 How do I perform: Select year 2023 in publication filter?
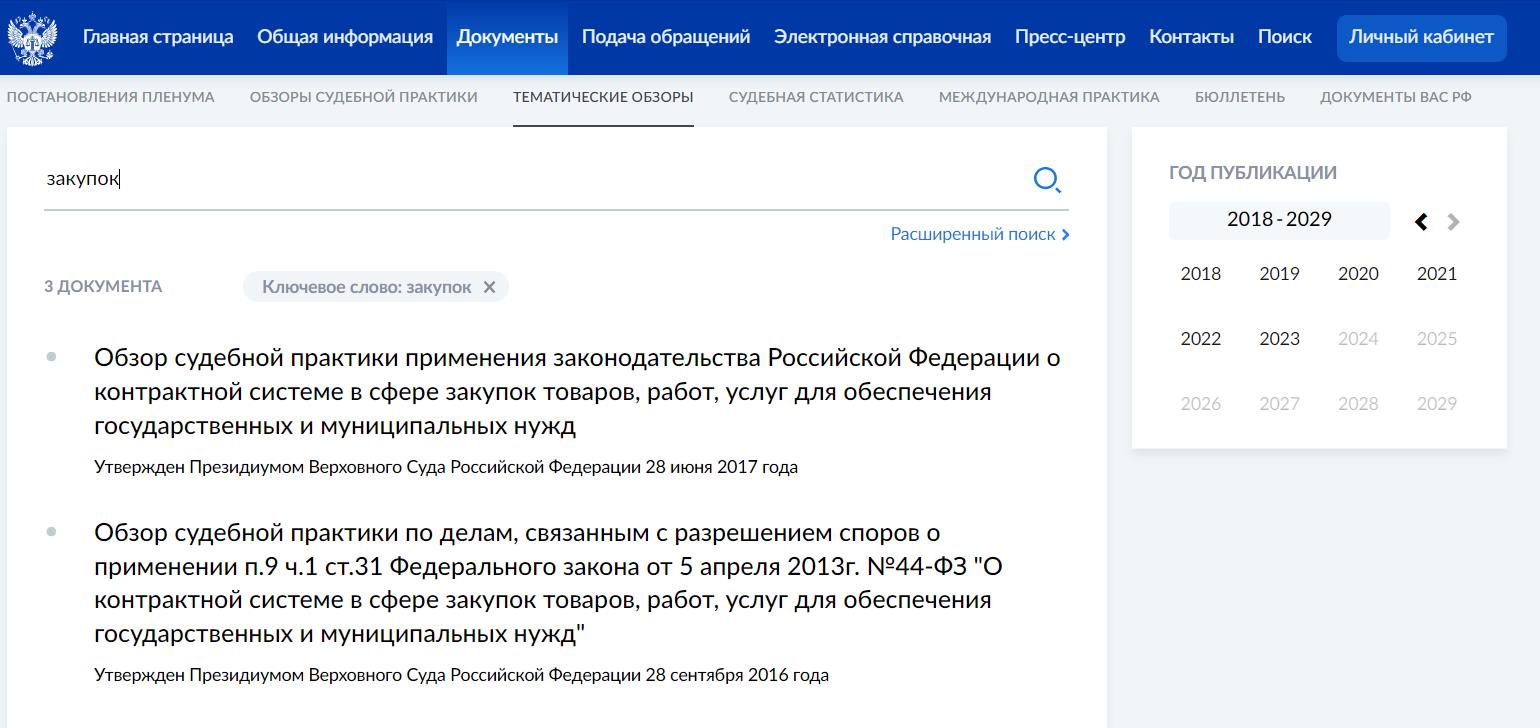click(1279, 339)
